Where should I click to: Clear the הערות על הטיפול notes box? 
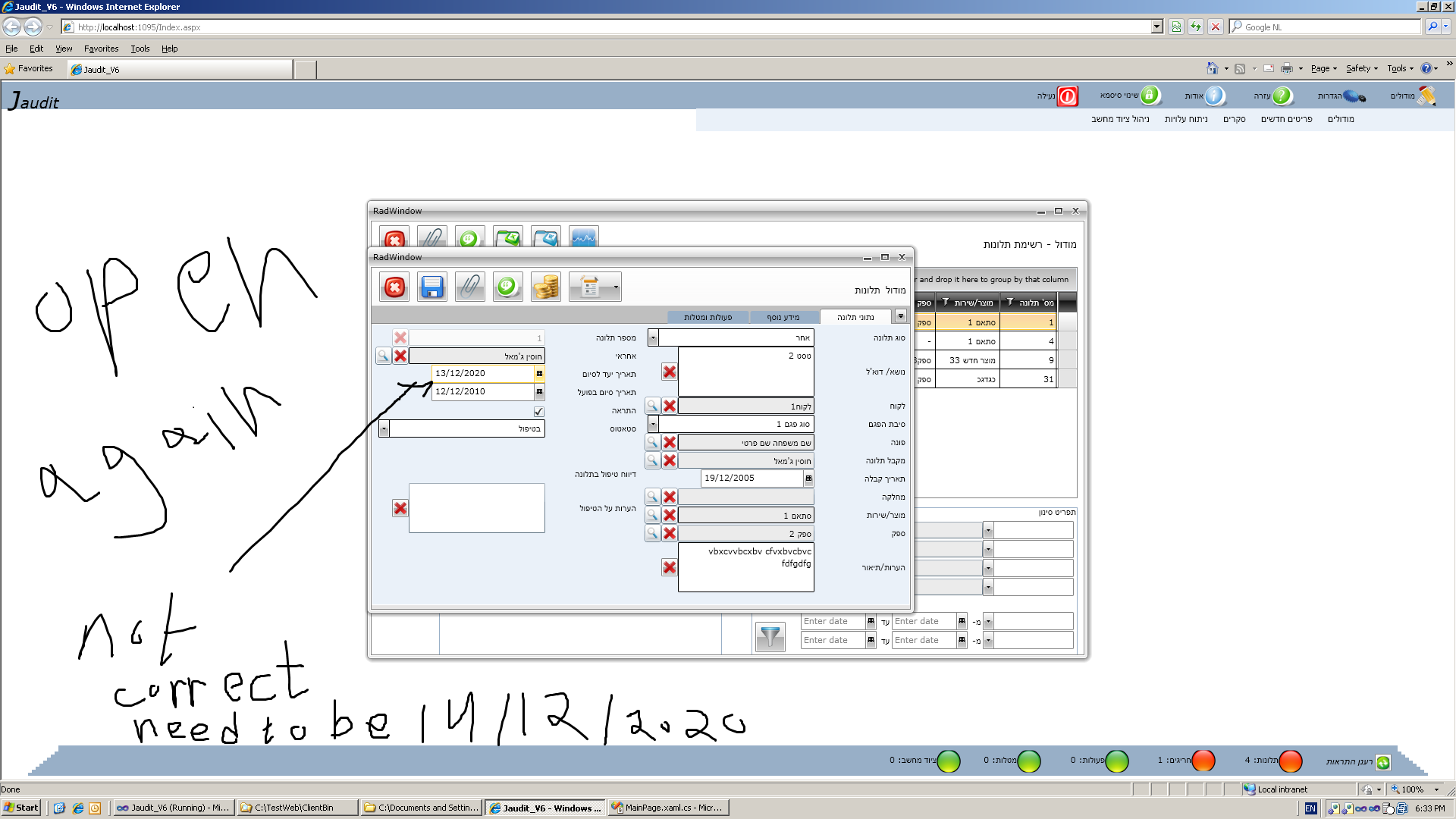(400, 508)
